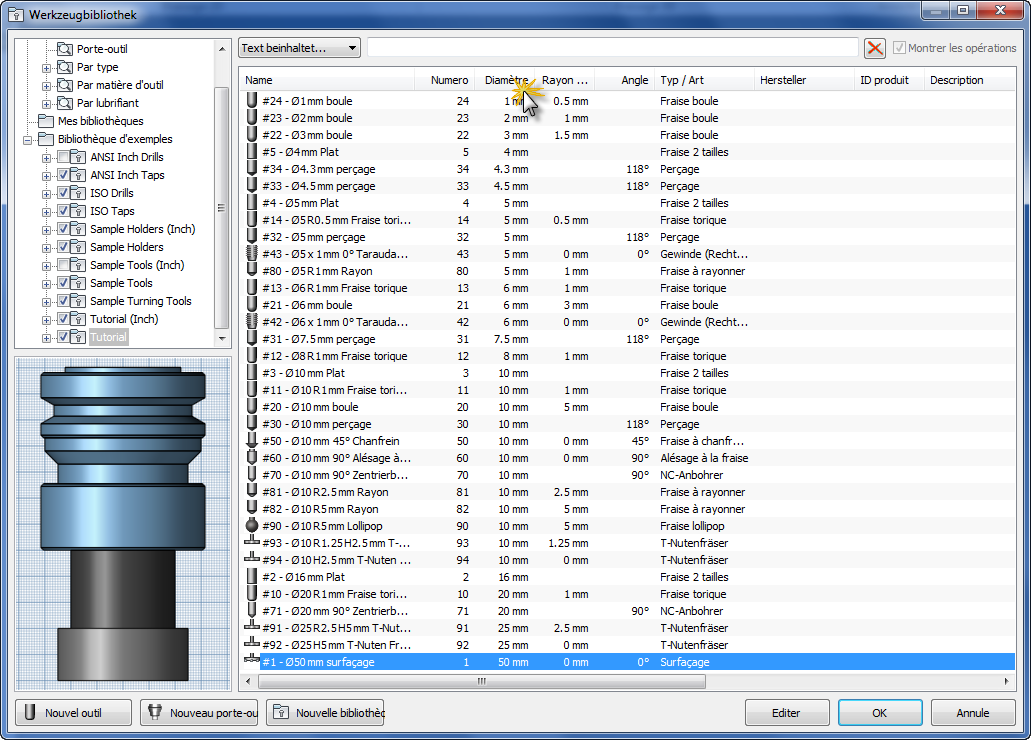1031x740 pixels.
Task: Click the T-slot icon of #93 row
Action: click(252, 541)
